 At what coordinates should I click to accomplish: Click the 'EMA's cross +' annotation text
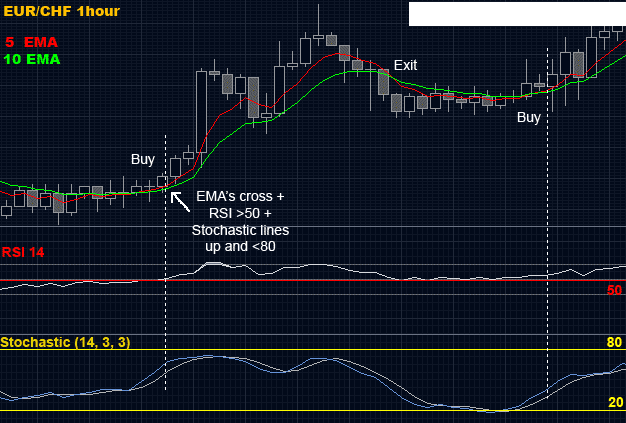click(x=240, y=196)
